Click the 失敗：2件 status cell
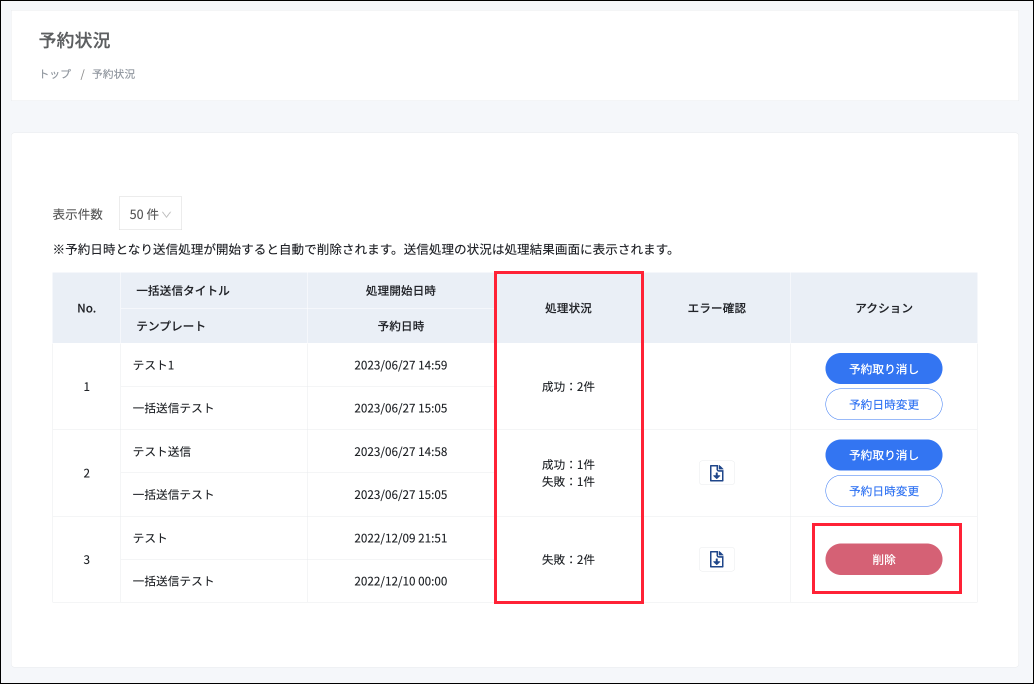The image size is (1034, 684). (x=567, y=560)
